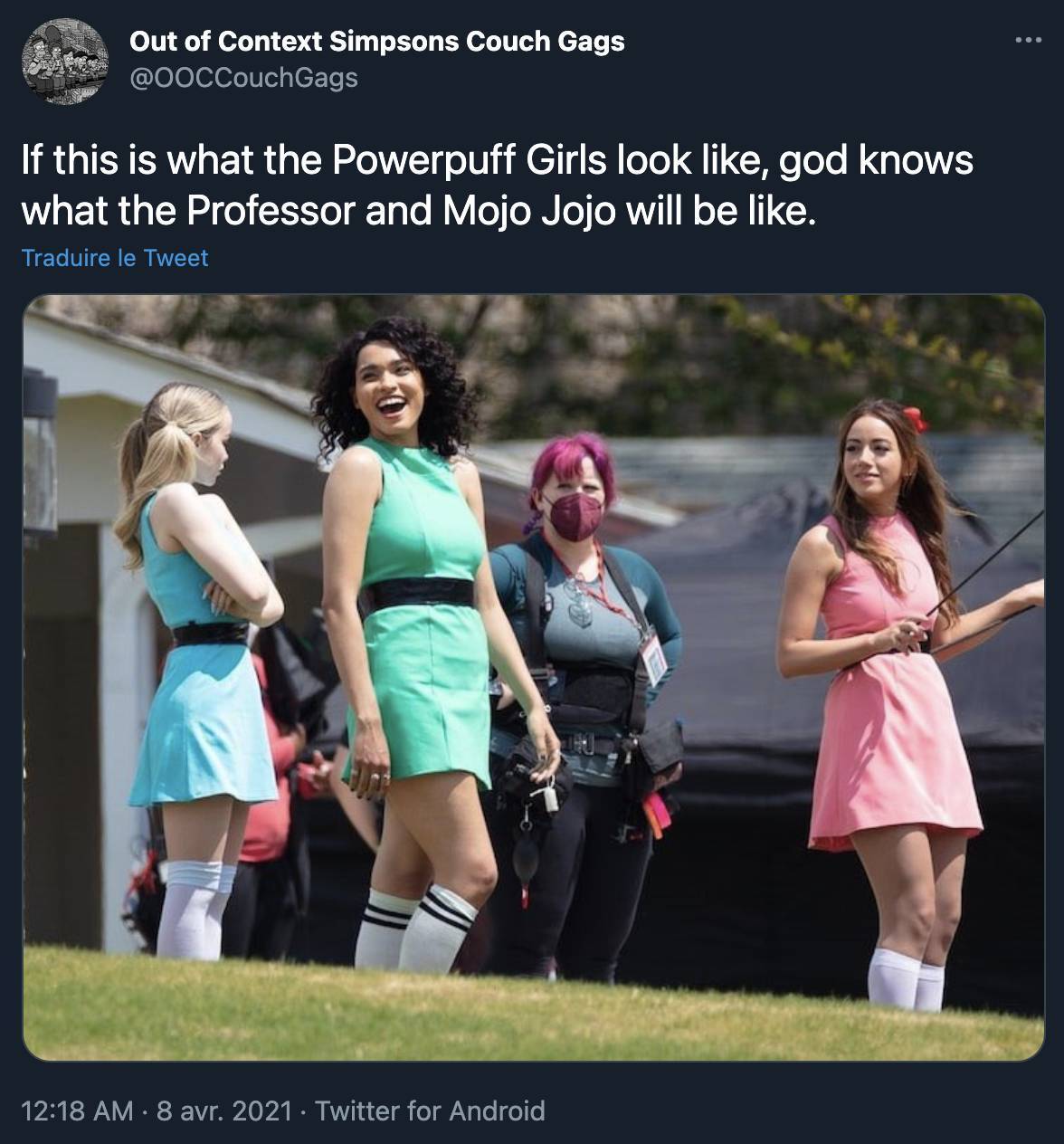Click the red hair bow in the photo
The width and height of the screenshot is (1064, 1144).
click(915, 419)
